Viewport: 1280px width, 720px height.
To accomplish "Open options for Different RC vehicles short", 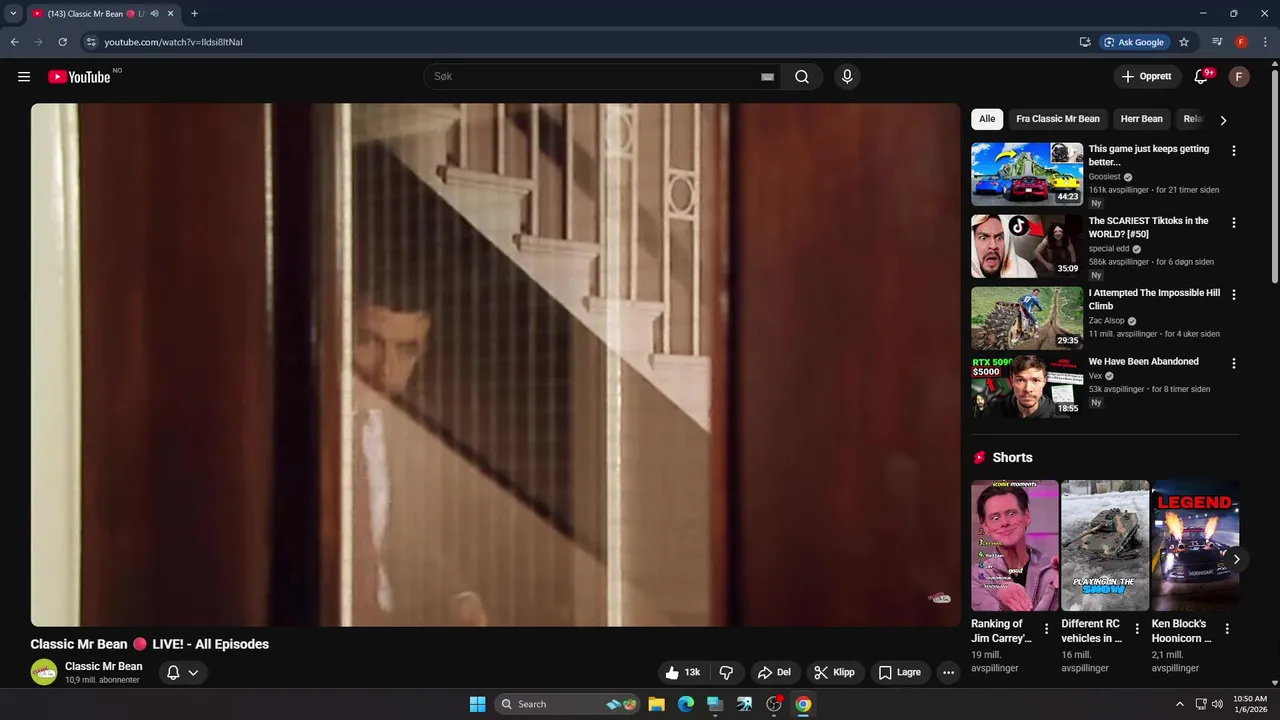I will pos(1137,629).
